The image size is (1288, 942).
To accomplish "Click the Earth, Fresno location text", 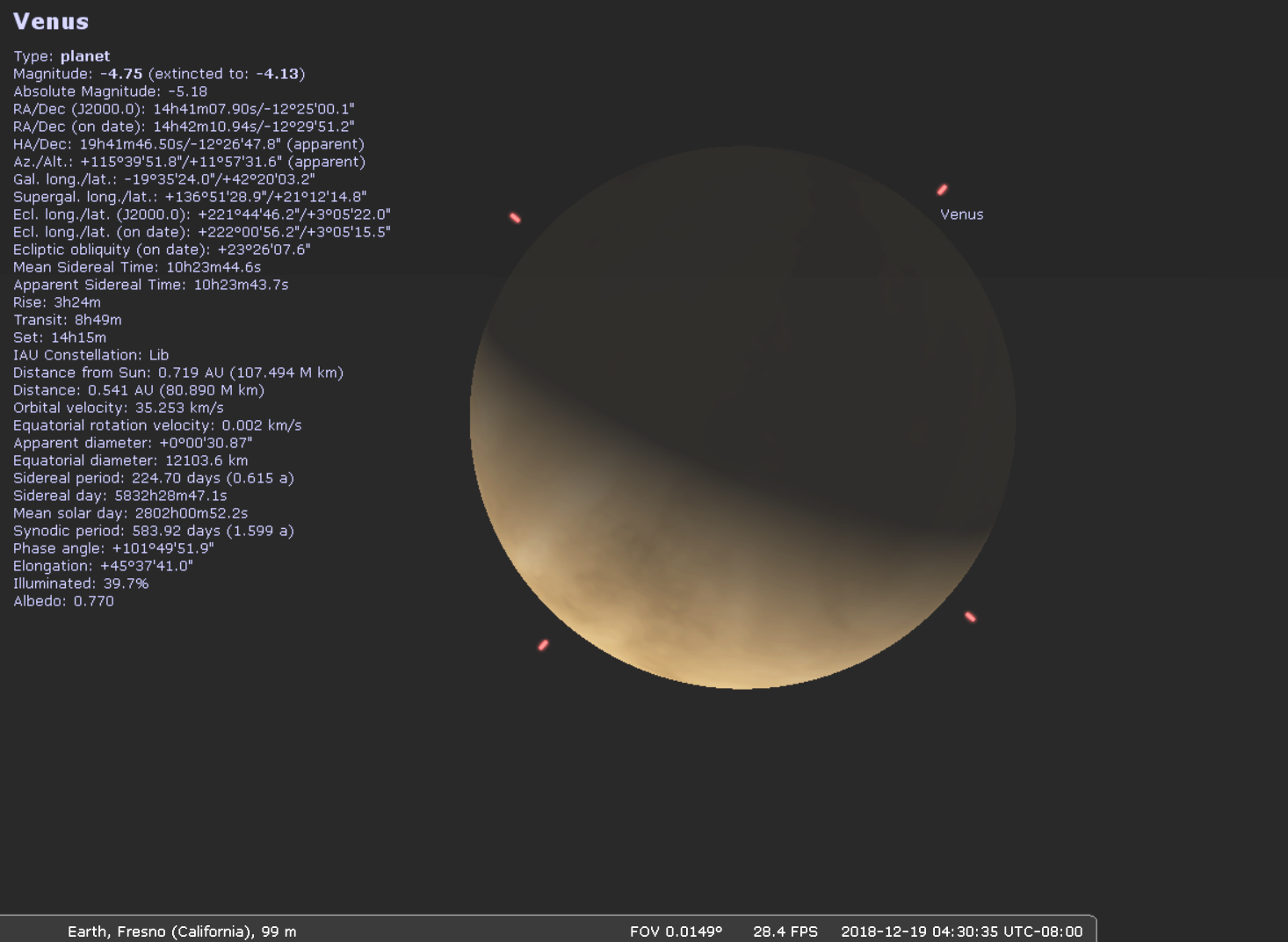I will tap(182, 931).
